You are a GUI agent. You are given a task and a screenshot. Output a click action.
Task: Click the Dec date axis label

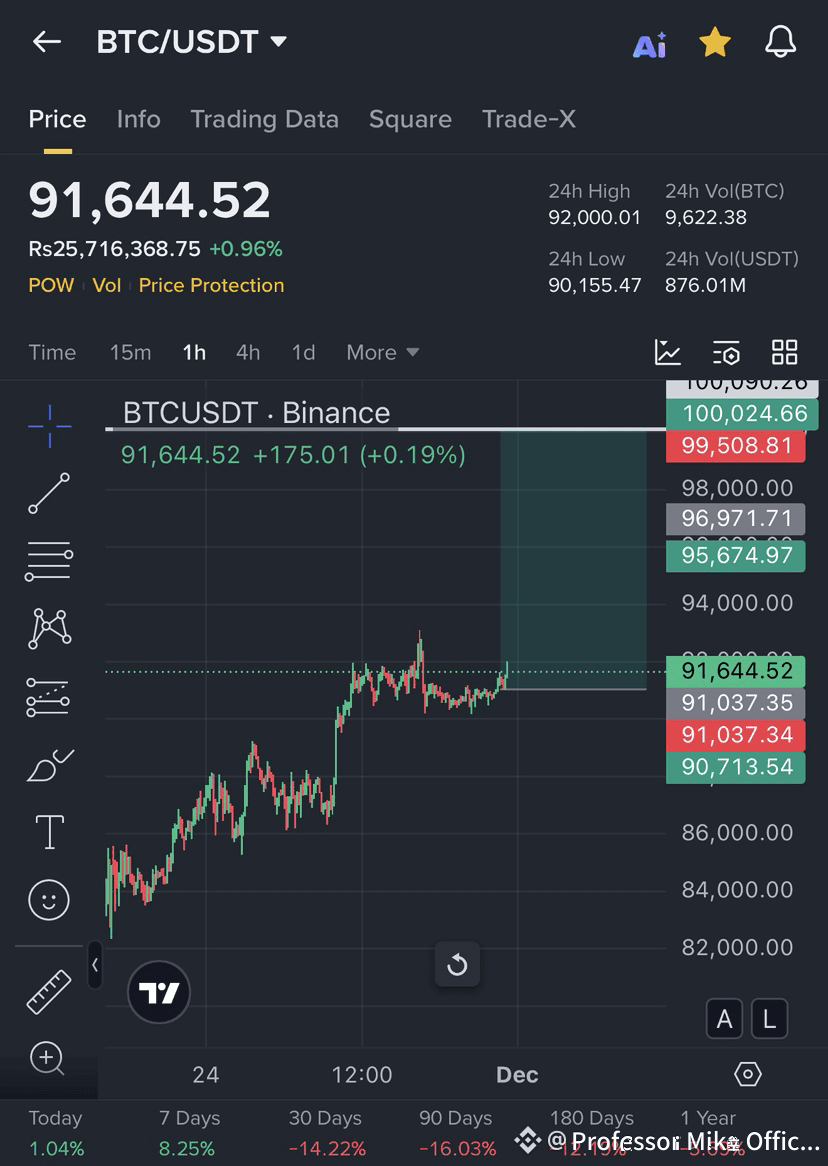(517, 1075)
